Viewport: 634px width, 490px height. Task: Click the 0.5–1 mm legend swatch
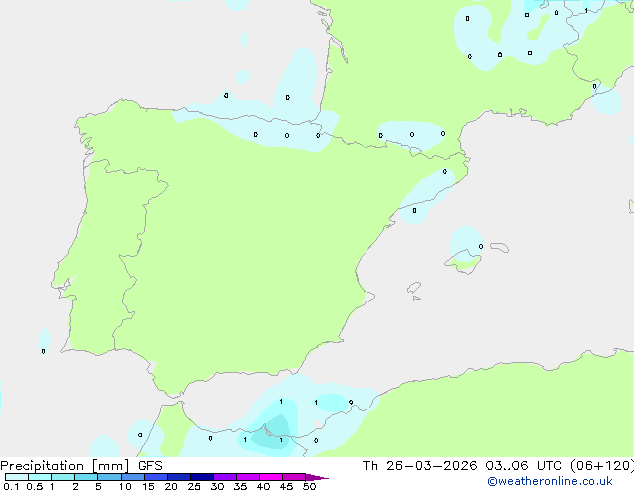click(40, 477)
